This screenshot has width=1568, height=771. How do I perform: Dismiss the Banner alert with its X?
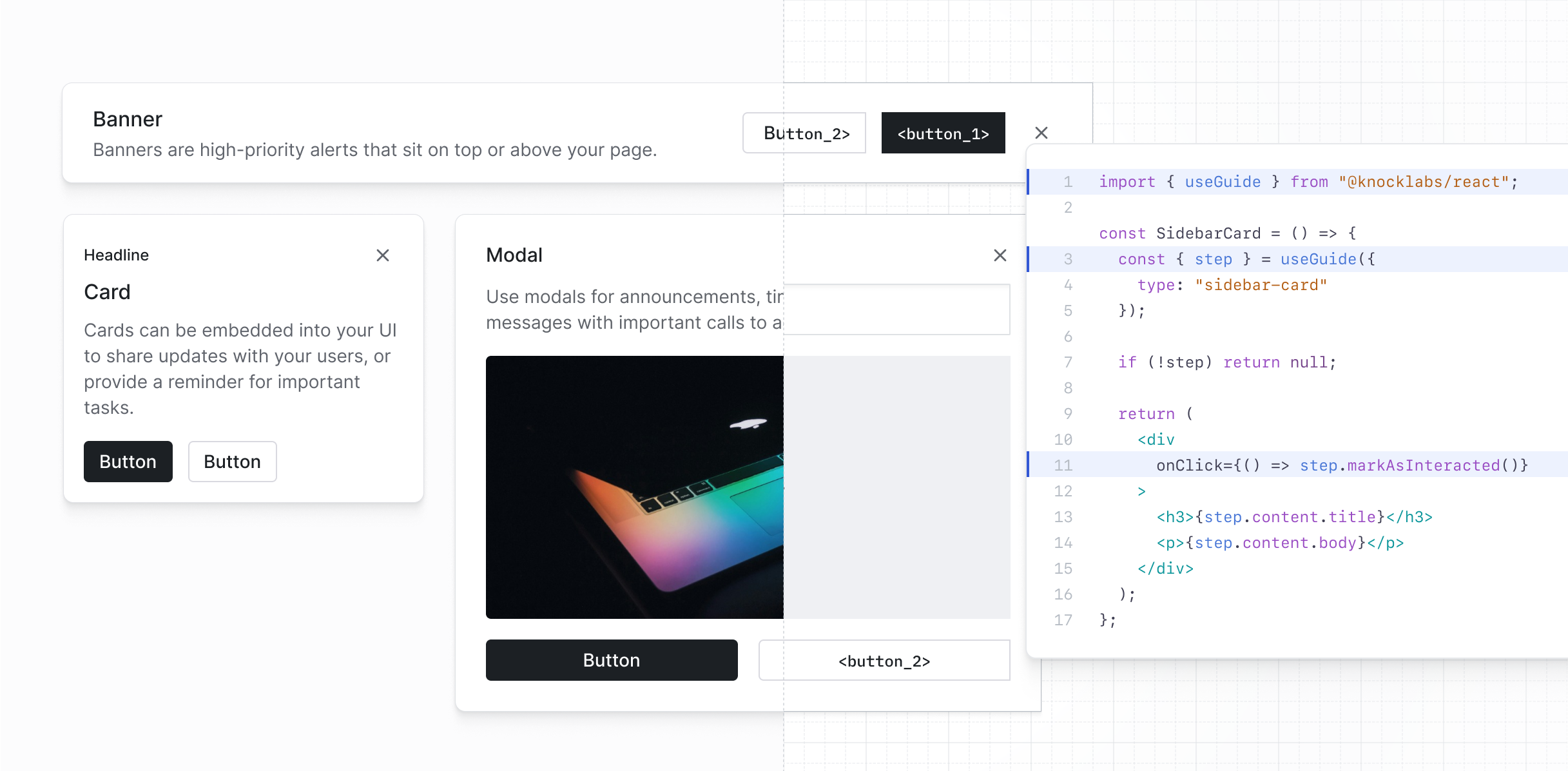pyautogui.click(x=1041, y=133)
